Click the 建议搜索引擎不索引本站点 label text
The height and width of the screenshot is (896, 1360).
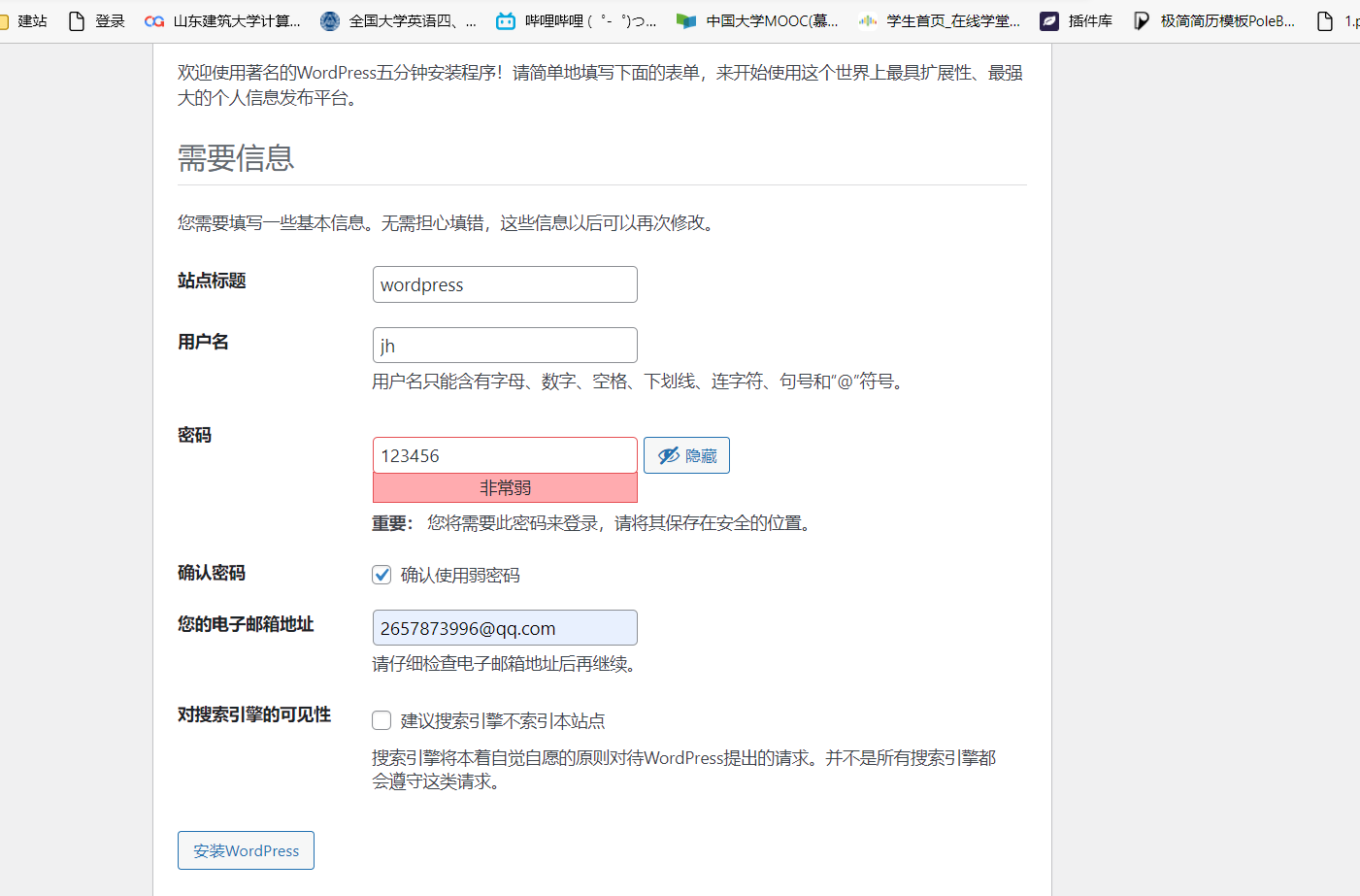[503, 721]
